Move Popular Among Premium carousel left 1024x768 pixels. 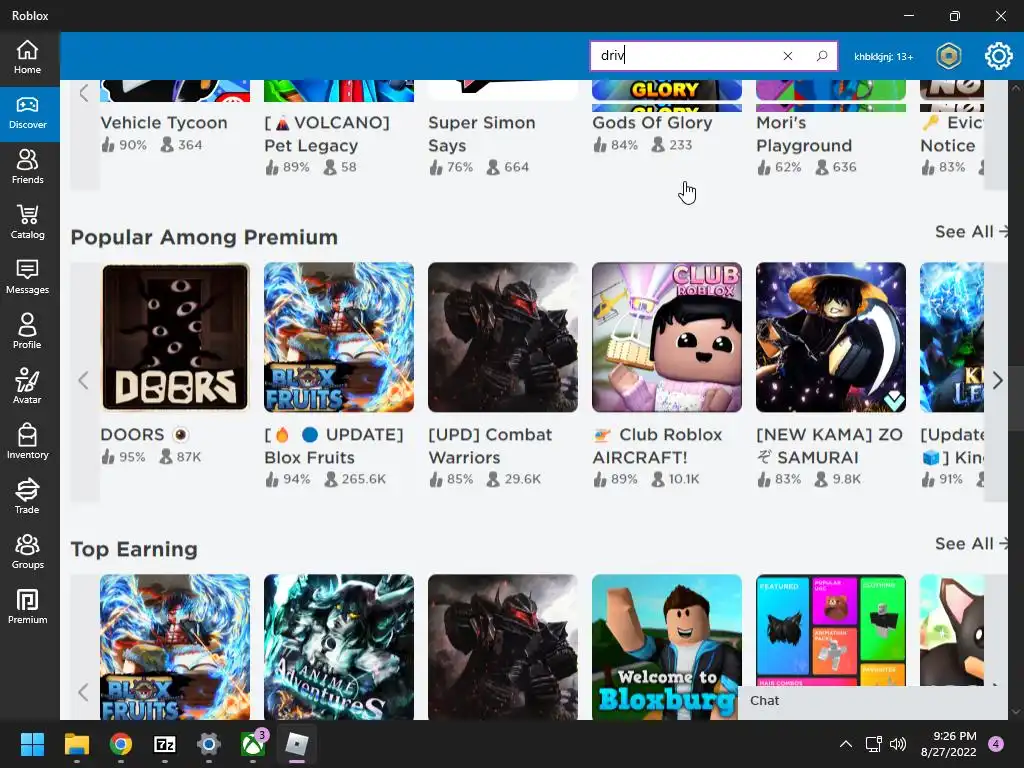[84, 380]
